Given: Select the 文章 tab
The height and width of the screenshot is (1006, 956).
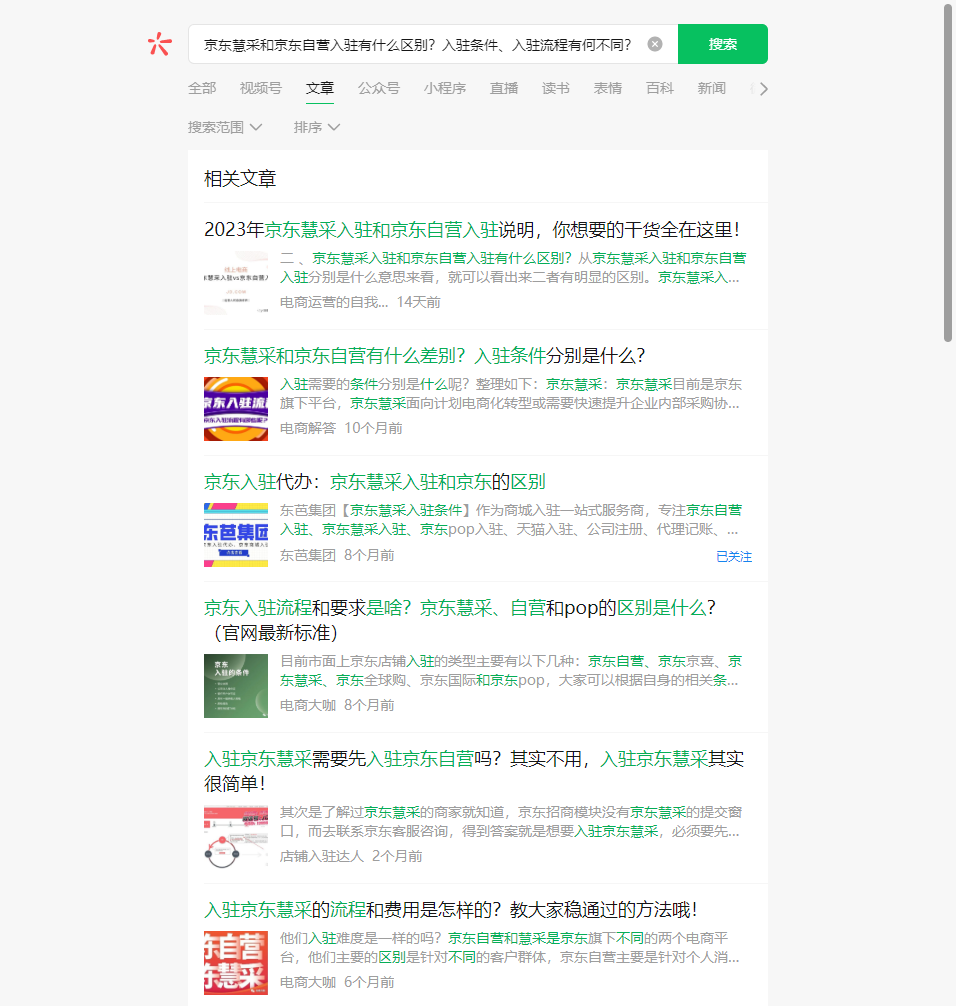Looking at the screenshot, I should tap(320, 89).
